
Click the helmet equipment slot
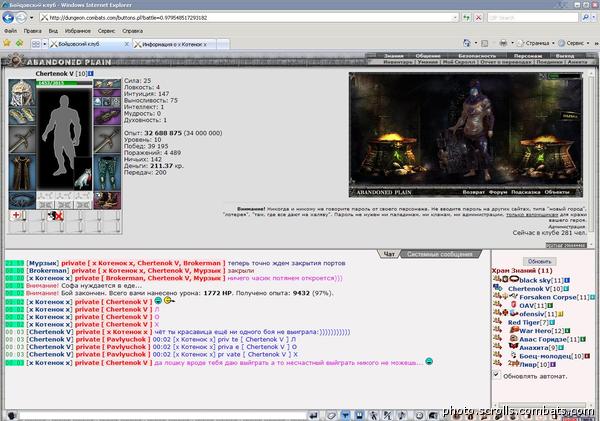22,93
